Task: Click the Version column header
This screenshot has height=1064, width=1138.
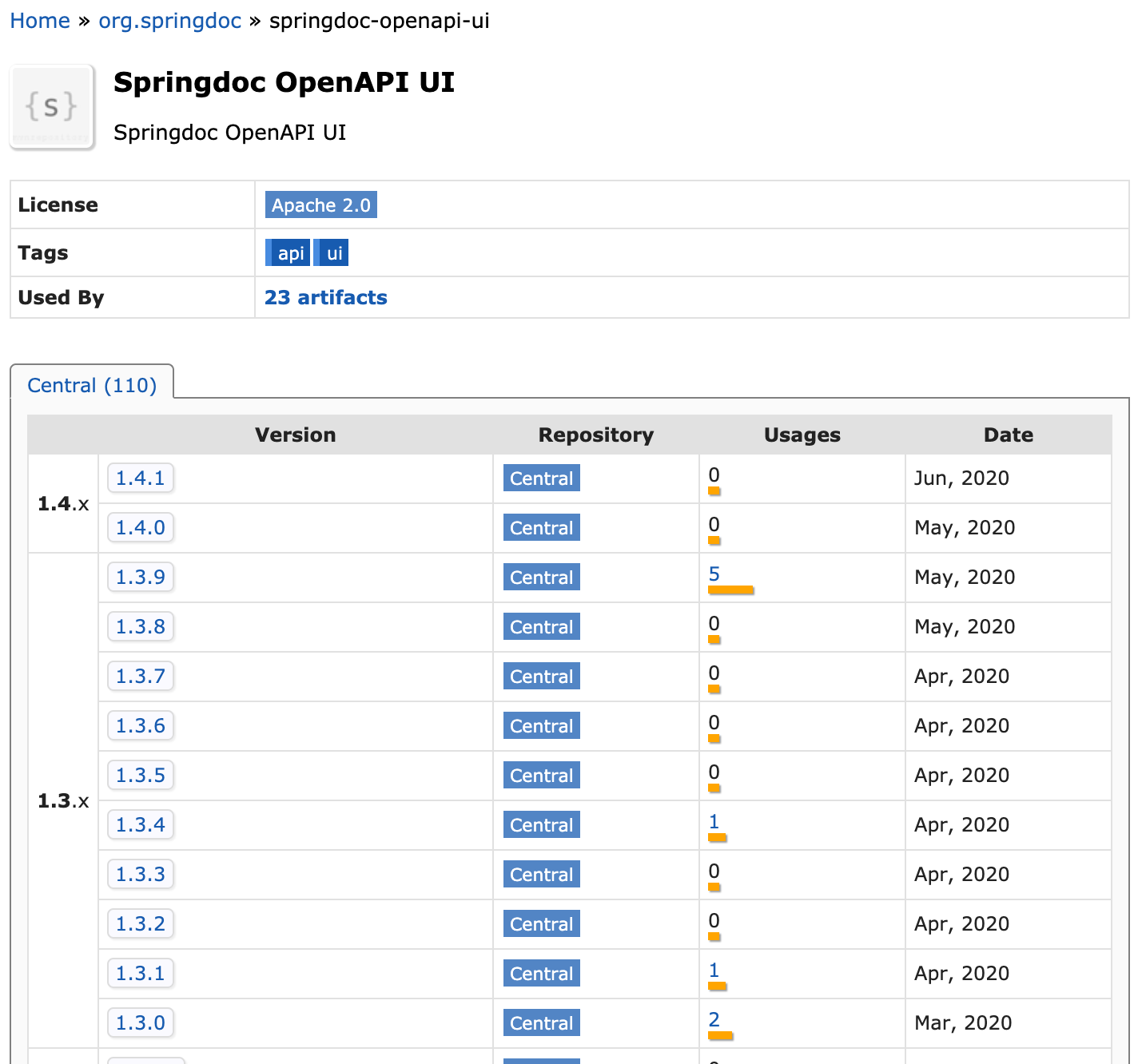Action: (x=296, y=435)
